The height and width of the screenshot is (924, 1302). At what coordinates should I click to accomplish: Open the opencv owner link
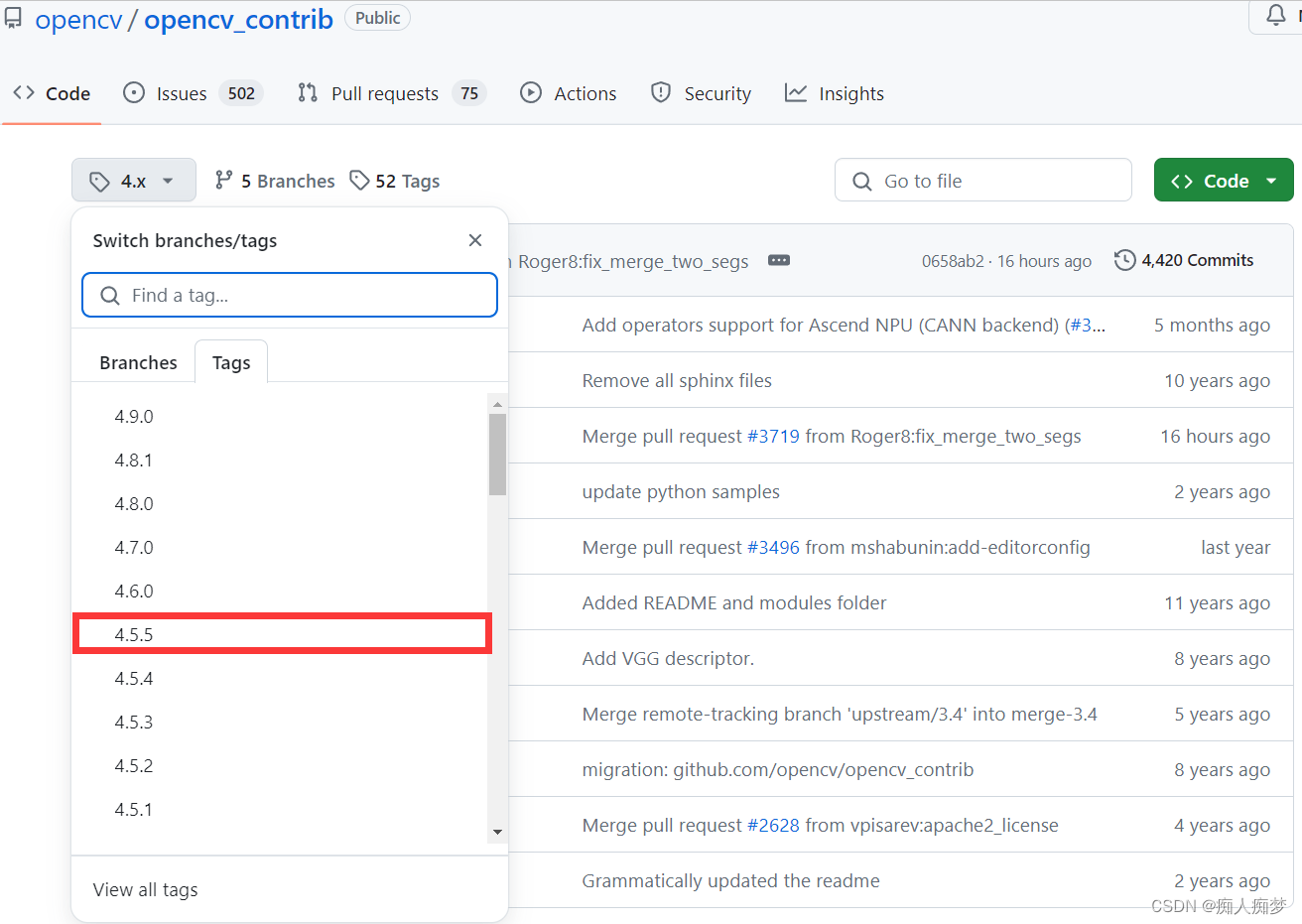78,19
